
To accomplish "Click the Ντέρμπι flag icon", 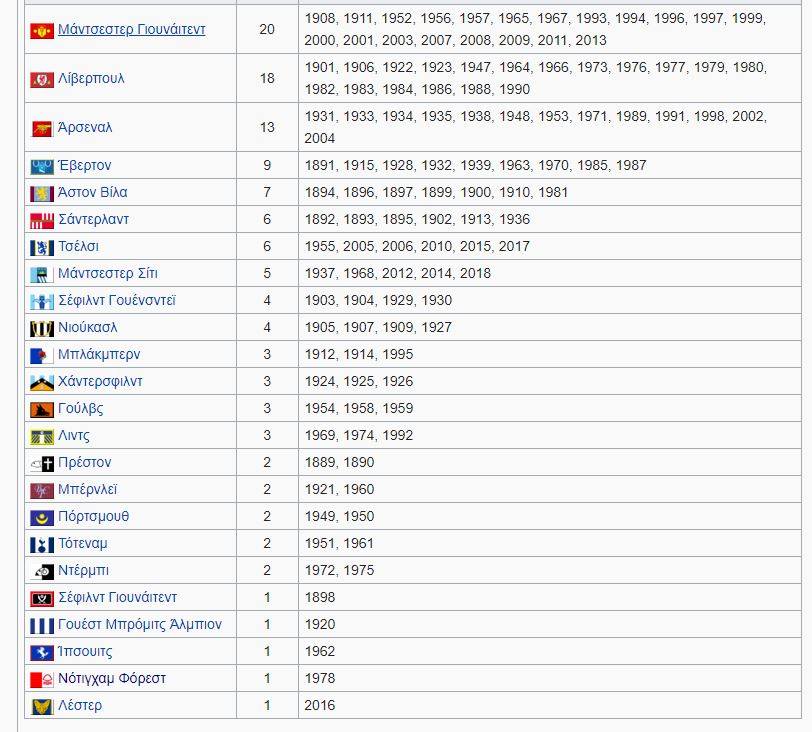I will pos(42,572).
